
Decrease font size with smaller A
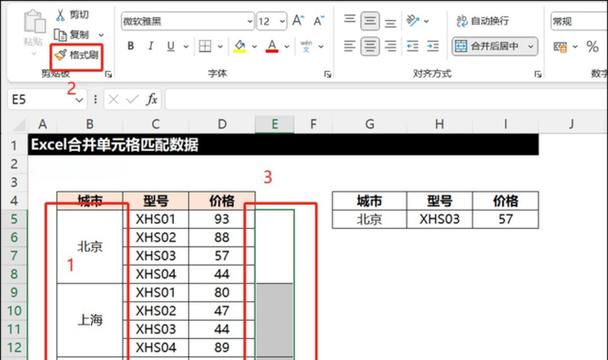click(318, 21)
